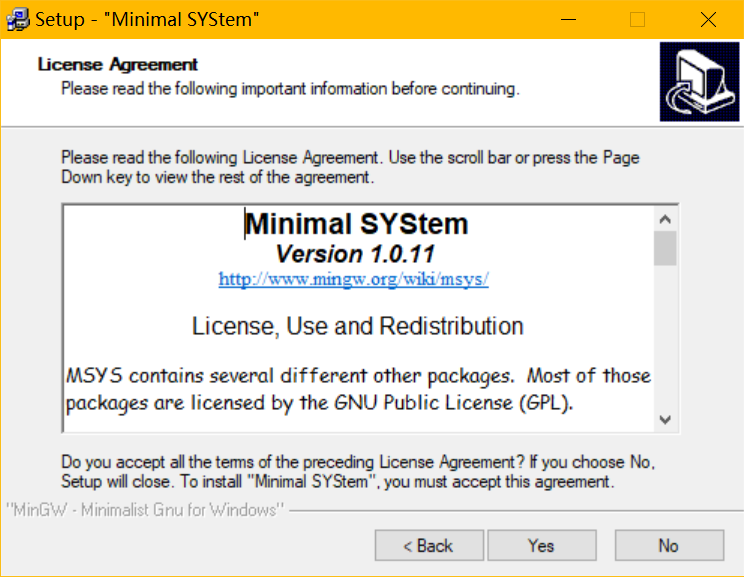Close the Setup window
Screen dimensions: 744x577
708,19
